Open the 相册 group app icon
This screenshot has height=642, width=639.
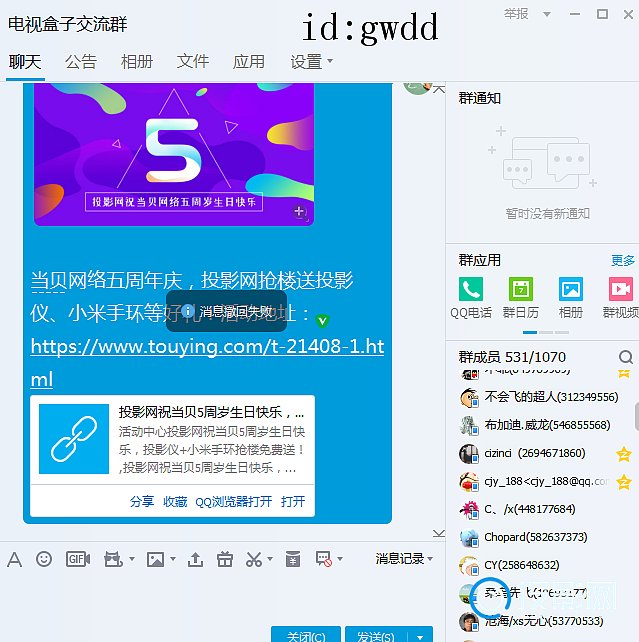coord(571,289)
